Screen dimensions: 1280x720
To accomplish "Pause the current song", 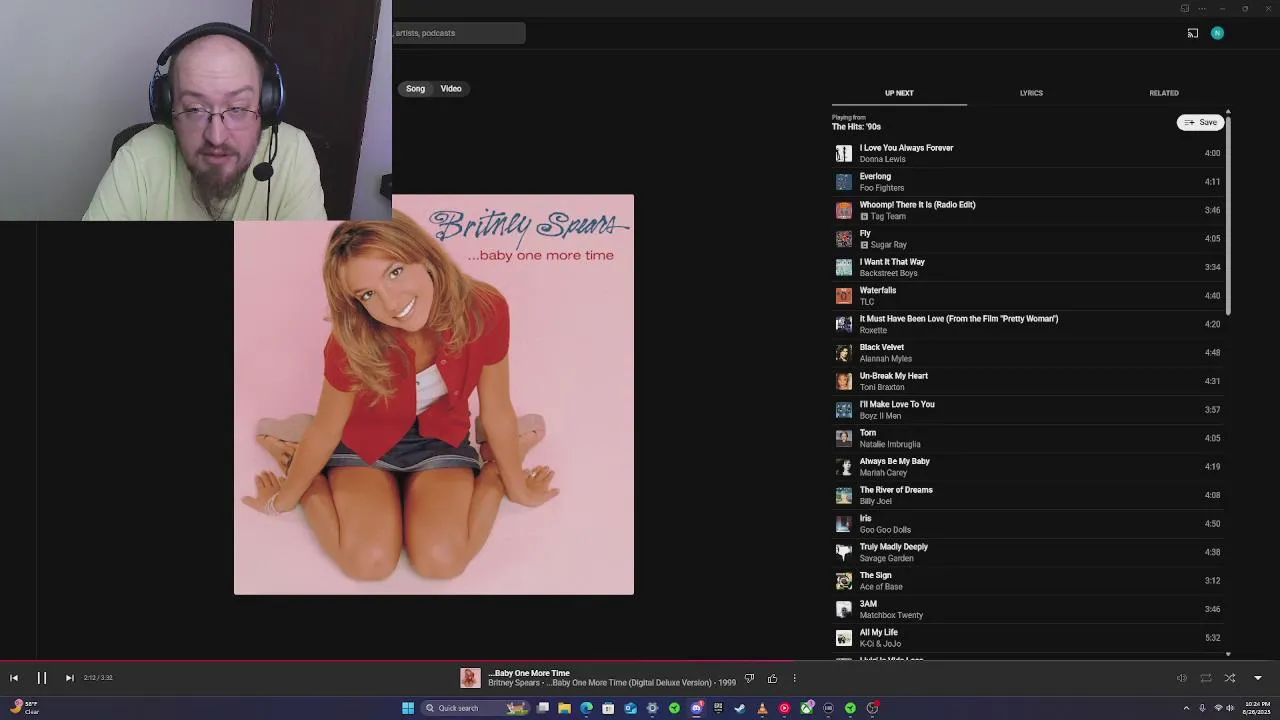I will click(x=42, y=678).
